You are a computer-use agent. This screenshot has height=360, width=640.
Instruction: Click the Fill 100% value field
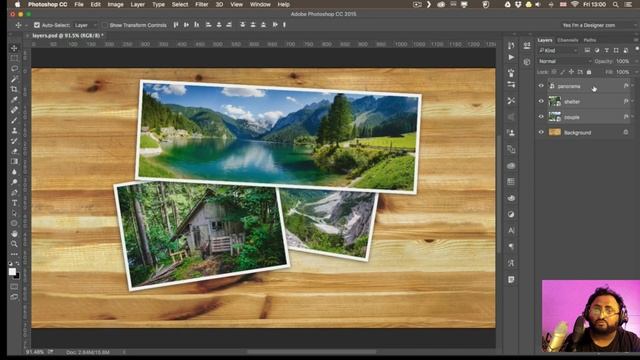pos(623,72)
